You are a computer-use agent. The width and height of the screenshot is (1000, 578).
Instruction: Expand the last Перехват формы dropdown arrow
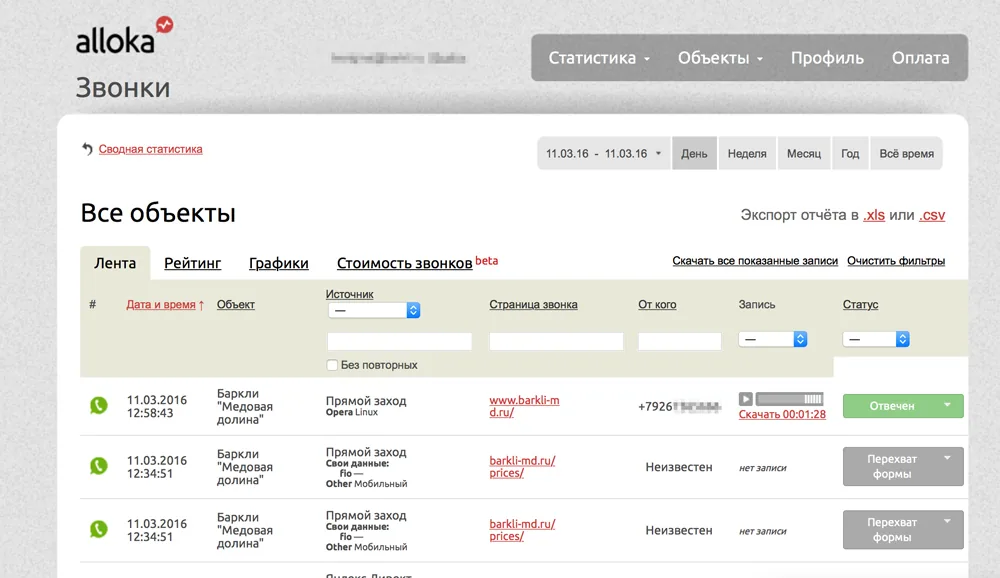point(947,521)
